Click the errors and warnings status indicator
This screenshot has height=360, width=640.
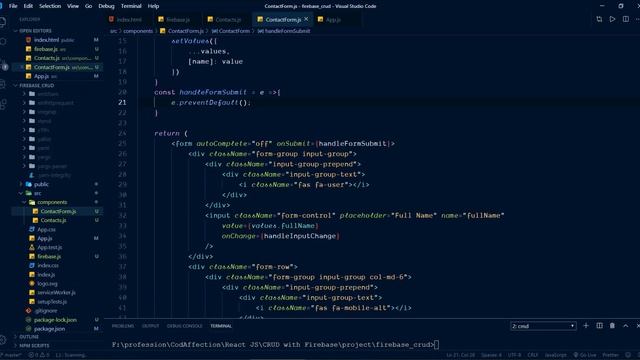click(x=39, y=355)
